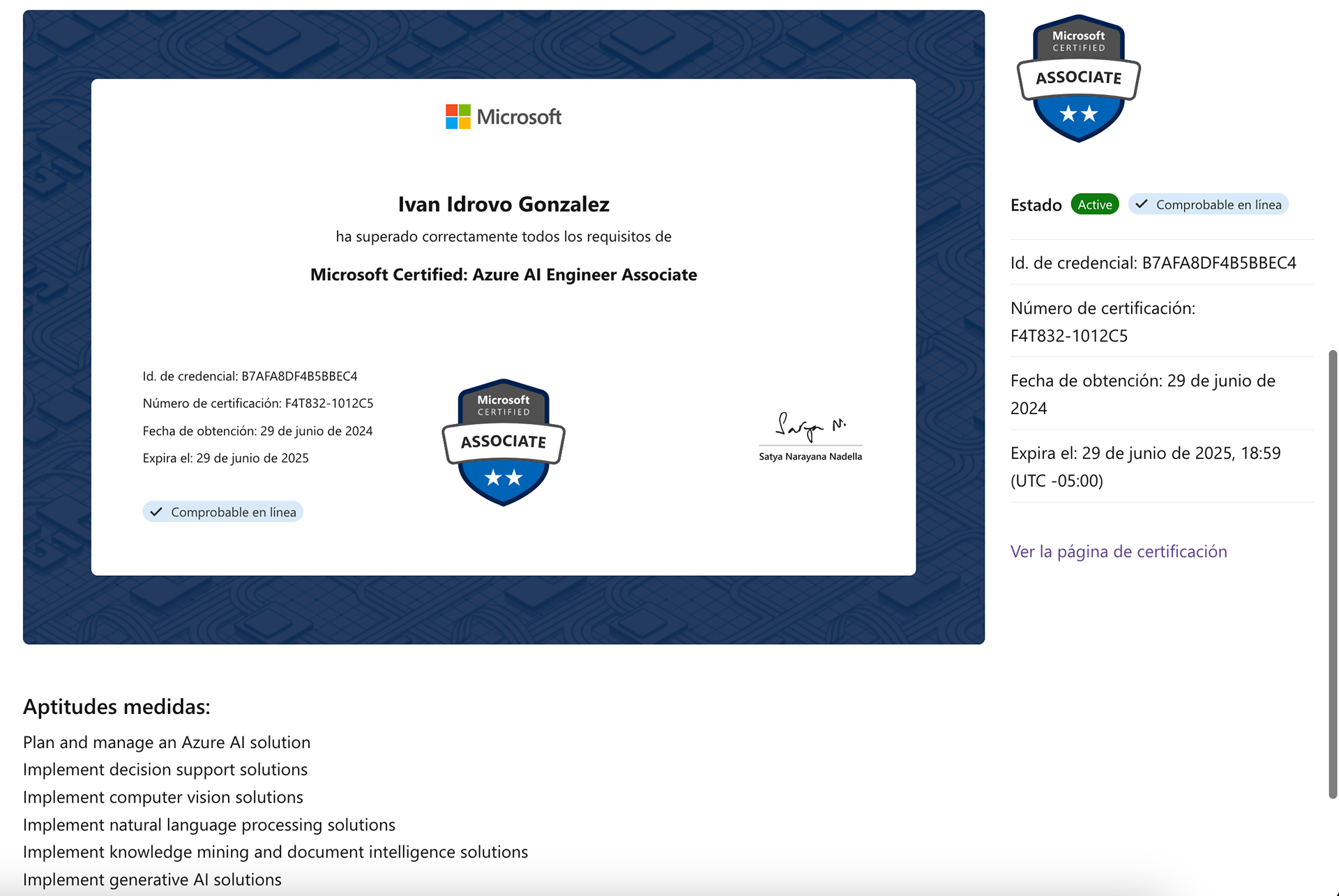Click the Associate badge on the certificate

(504, 442)
